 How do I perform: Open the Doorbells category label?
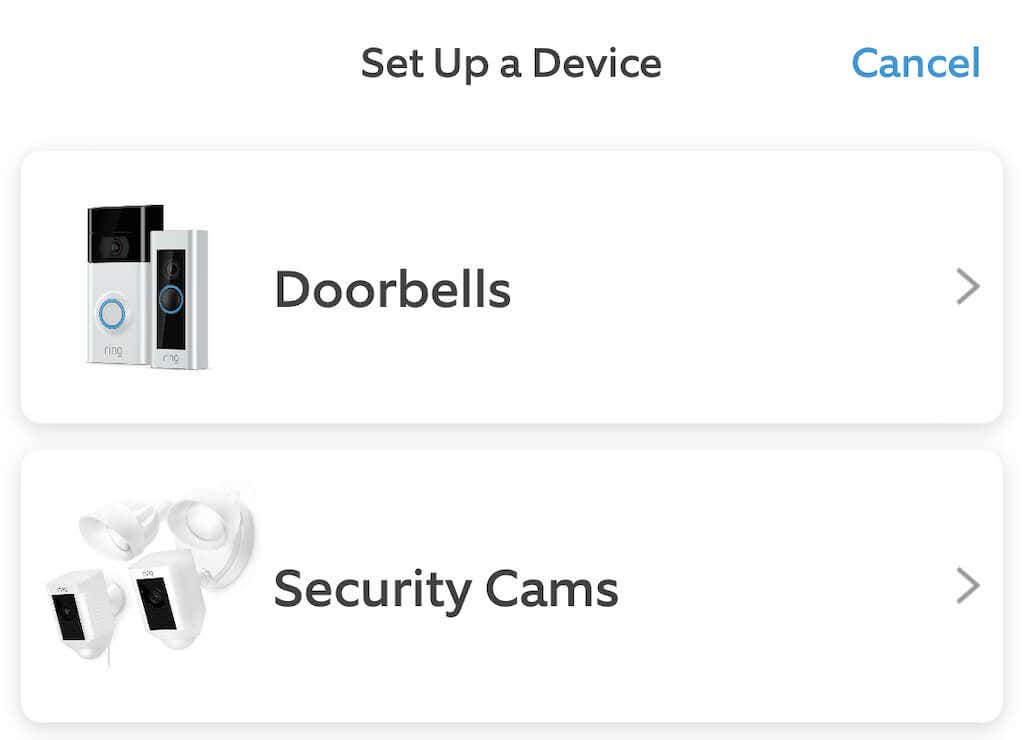392,290
